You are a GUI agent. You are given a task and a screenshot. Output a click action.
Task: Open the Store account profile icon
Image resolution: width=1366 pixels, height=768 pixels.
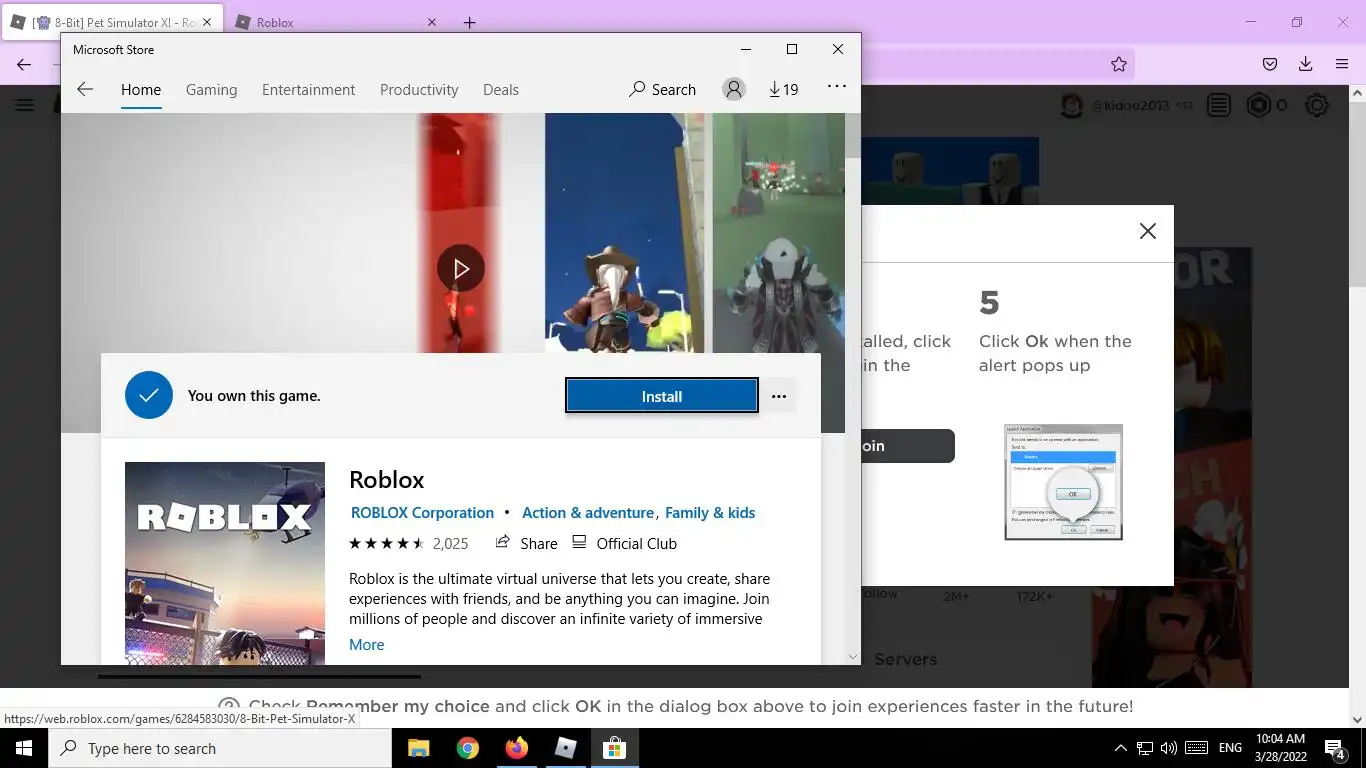coord(734,89)
